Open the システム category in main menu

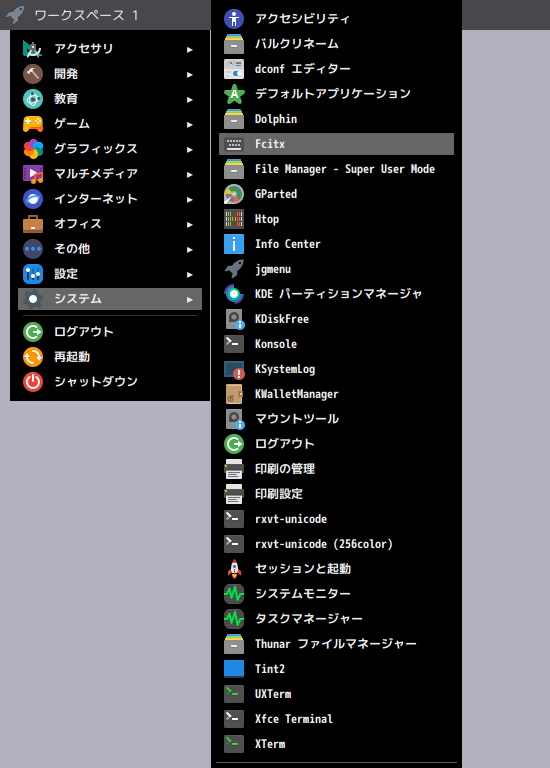point(110,299)
